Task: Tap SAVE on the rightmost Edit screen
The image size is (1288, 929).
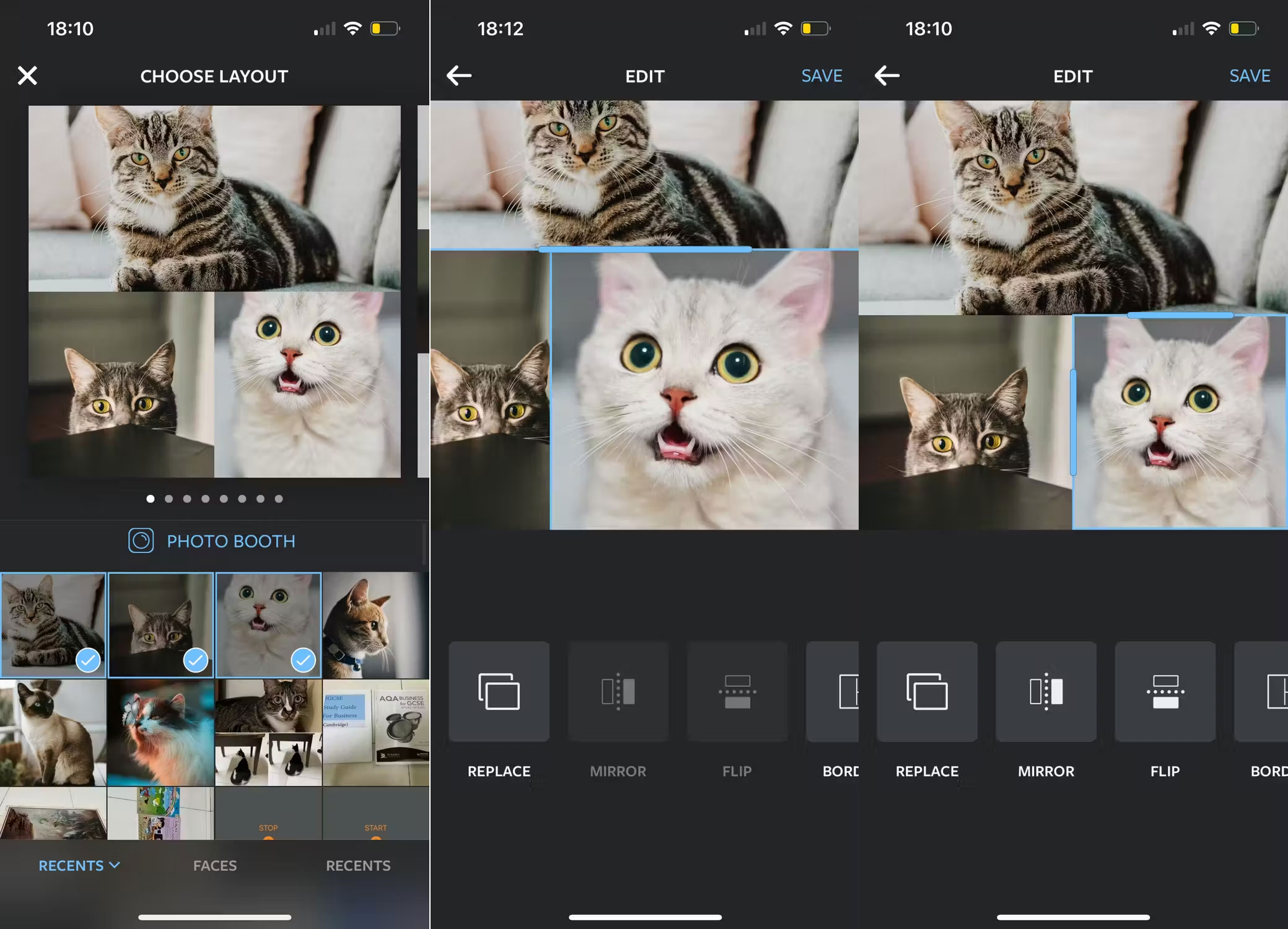Action: tap(1249, 75)
